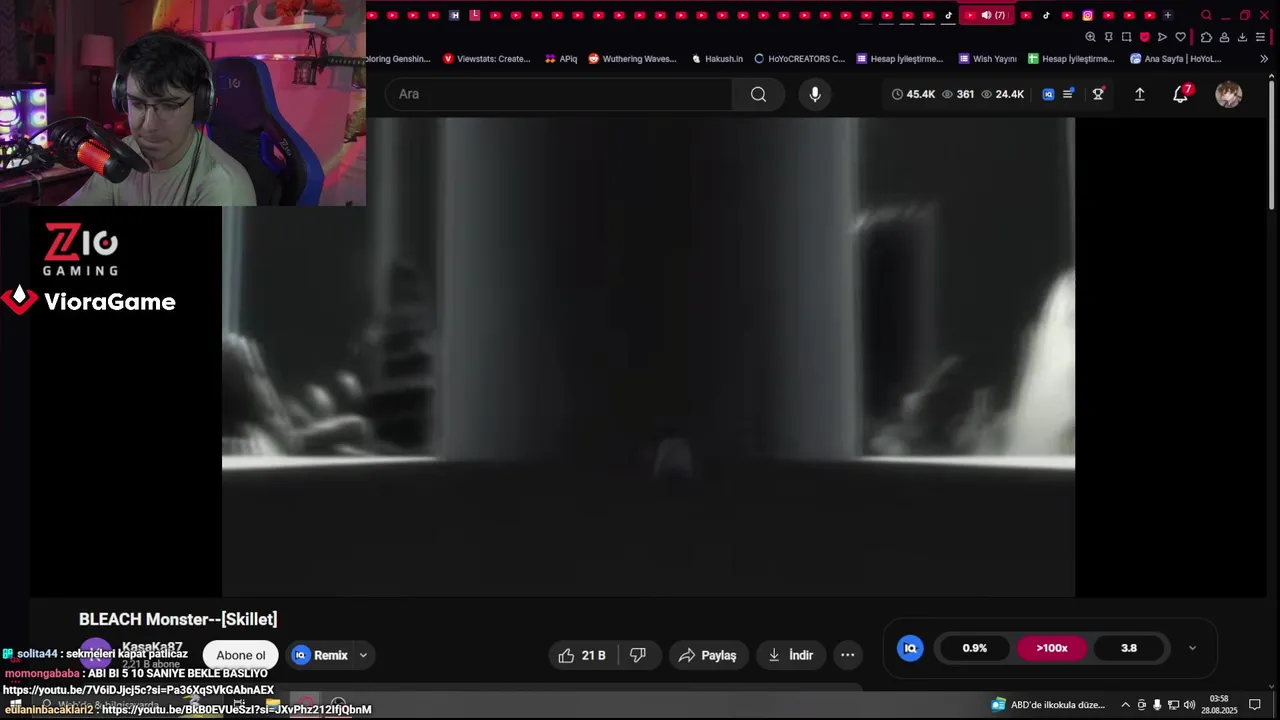Open the Wuthering Waves bookmark
Screen dimensions: 1280x720
[x=633, y=59]
